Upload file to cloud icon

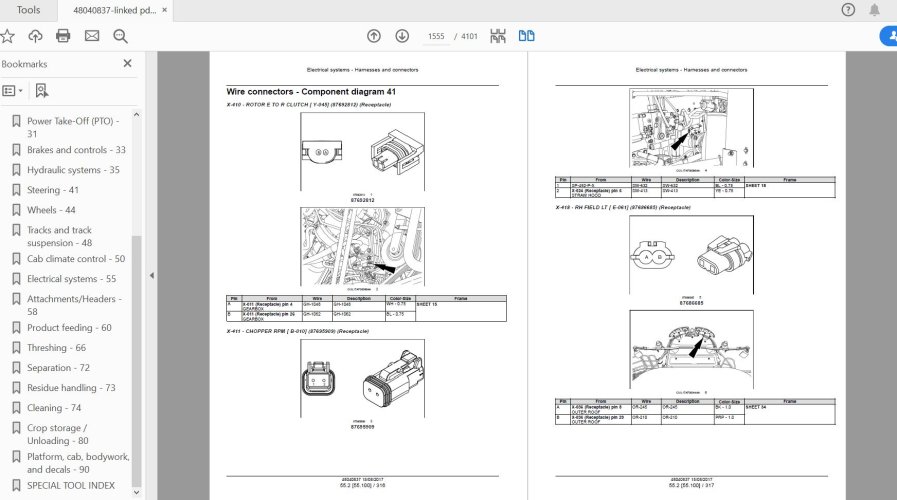tap(35, 36)
